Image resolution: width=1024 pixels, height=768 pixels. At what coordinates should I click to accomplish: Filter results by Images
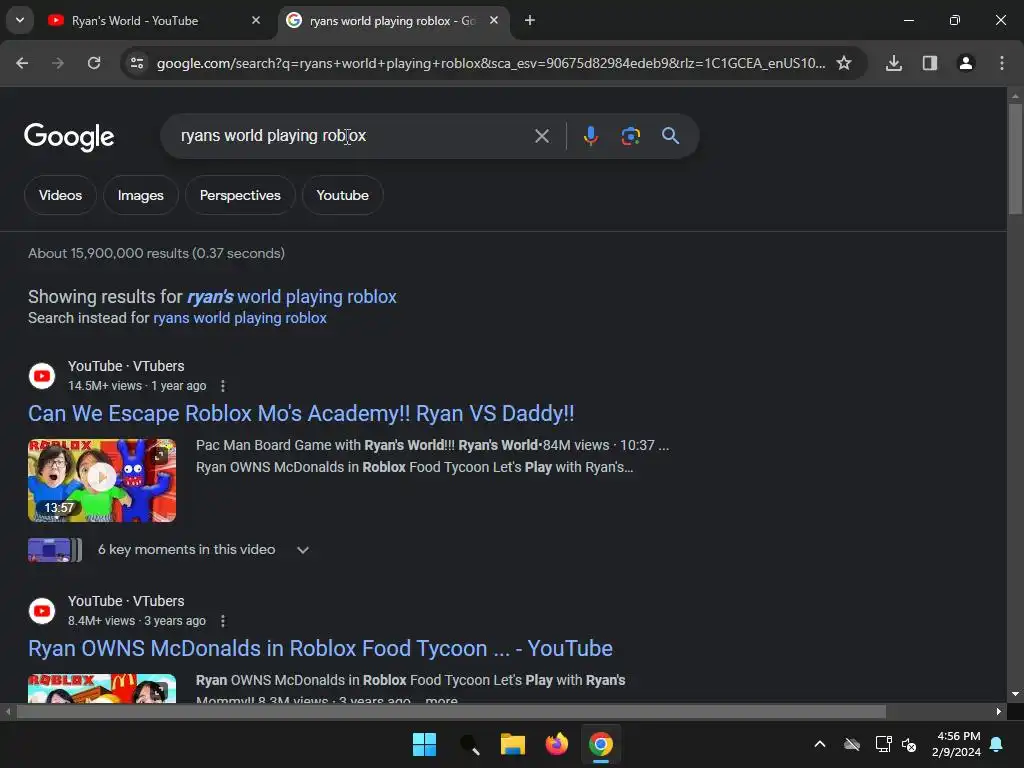(x=140, y=195)
